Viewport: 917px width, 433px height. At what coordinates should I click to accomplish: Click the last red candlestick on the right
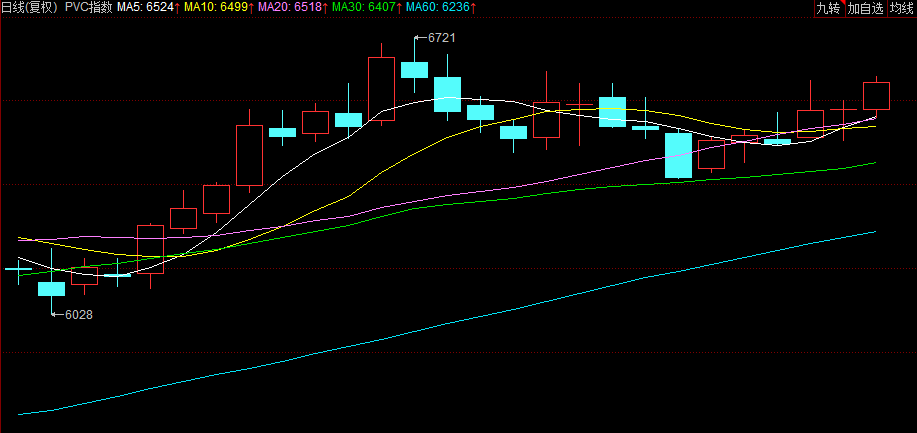click(876, 96)
